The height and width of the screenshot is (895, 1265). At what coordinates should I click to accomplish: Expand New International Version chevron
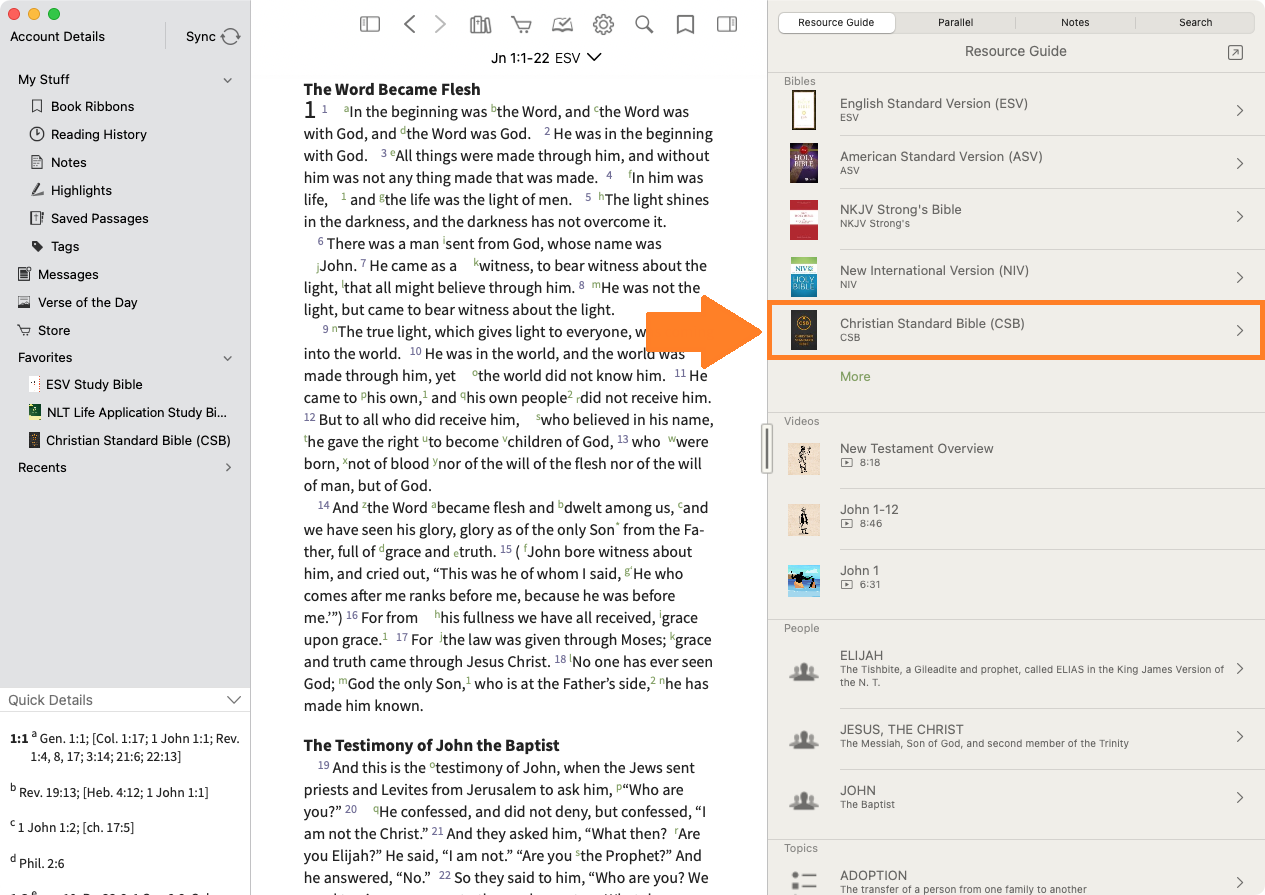[1240, 277]
